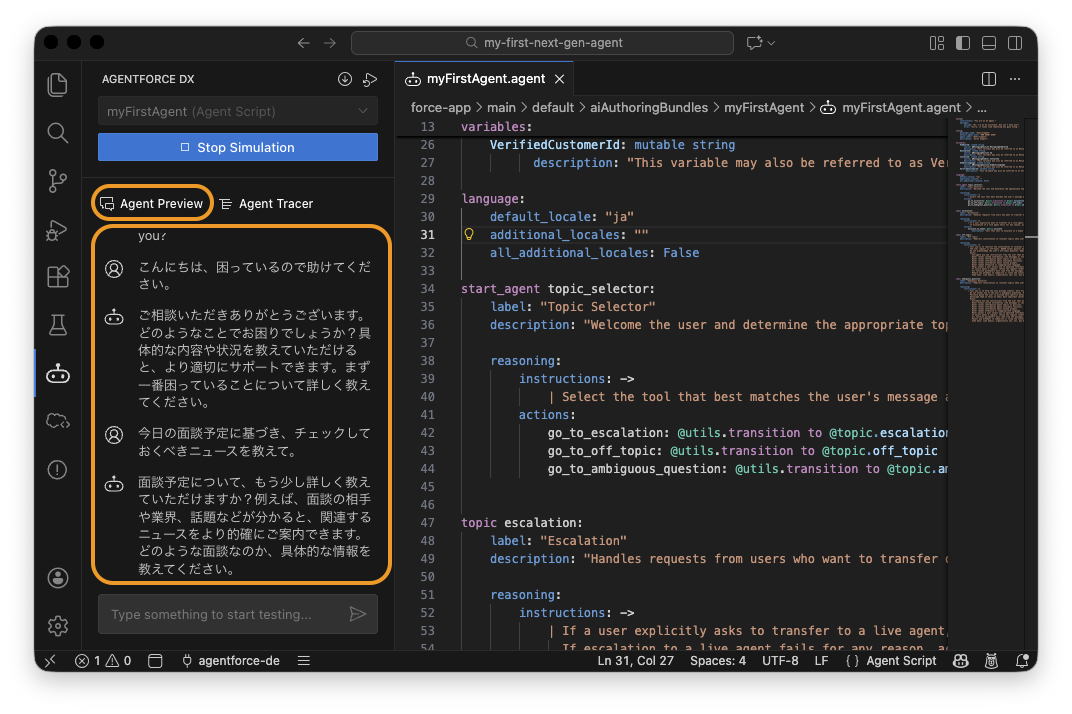Click the download icon in Agentforce DX header
The height and width of the screenshot is (714, 1072).
click(345, 79)
